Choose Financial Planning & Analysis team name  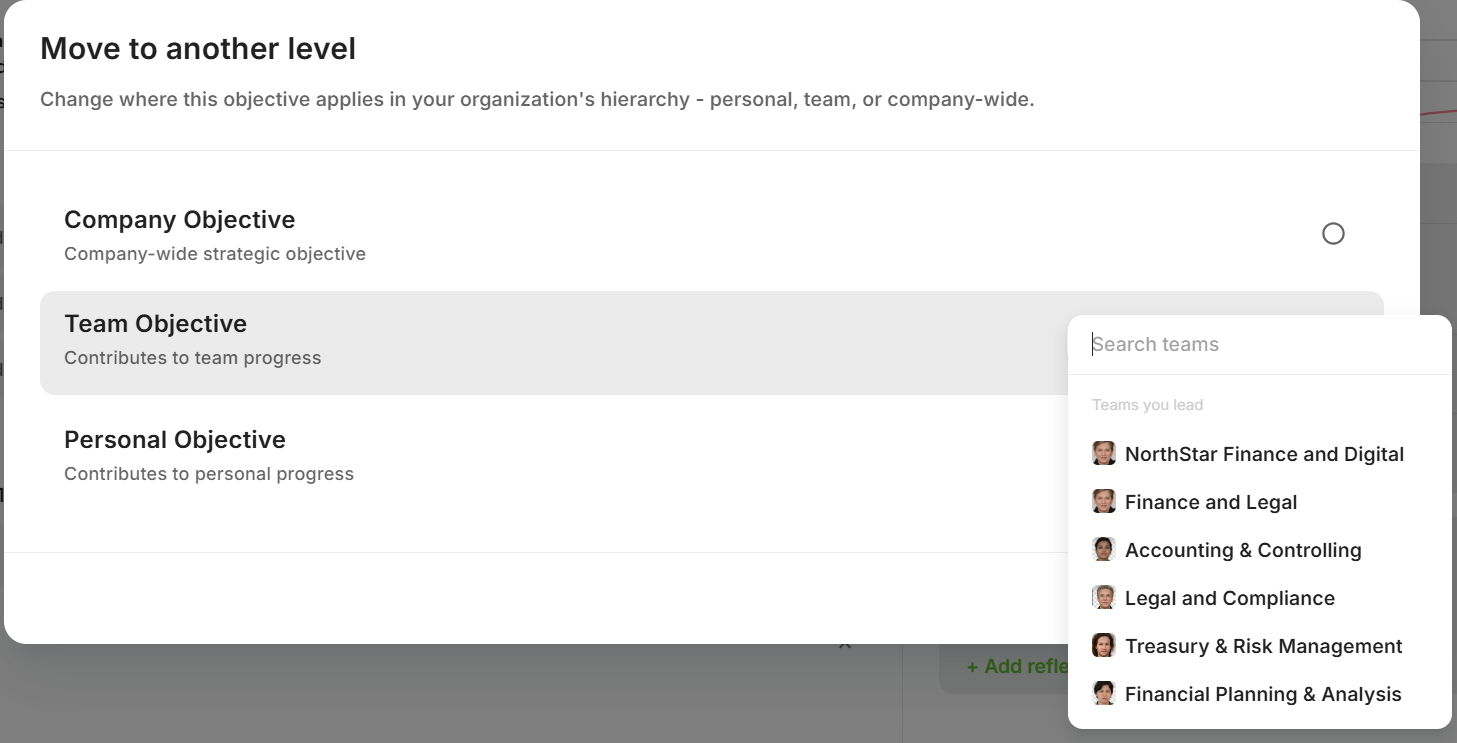(x=1263, y=694)
